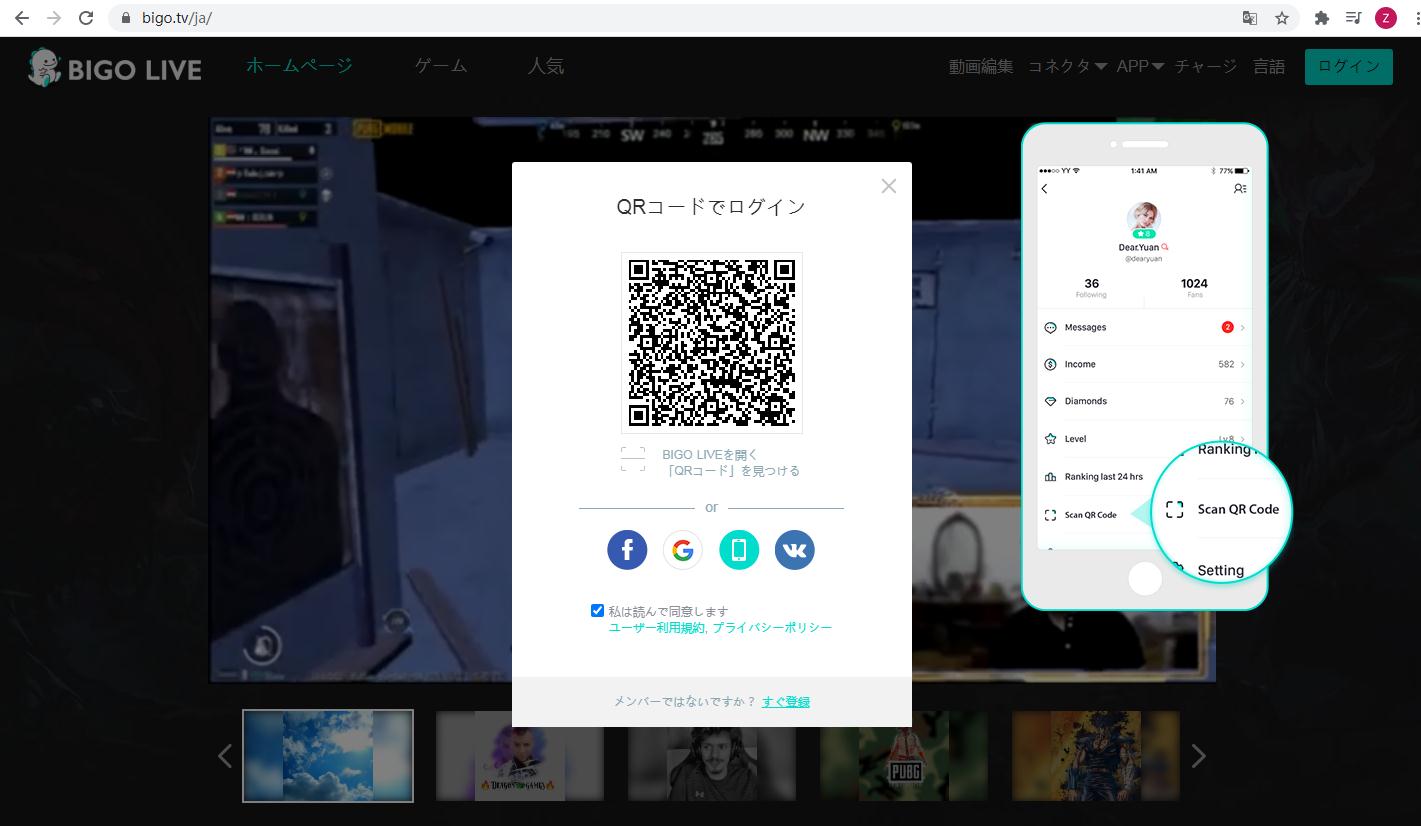Select the PUBG thumbnail
1421x826 pixels.
pyautogui.click(x=904, y=756)
